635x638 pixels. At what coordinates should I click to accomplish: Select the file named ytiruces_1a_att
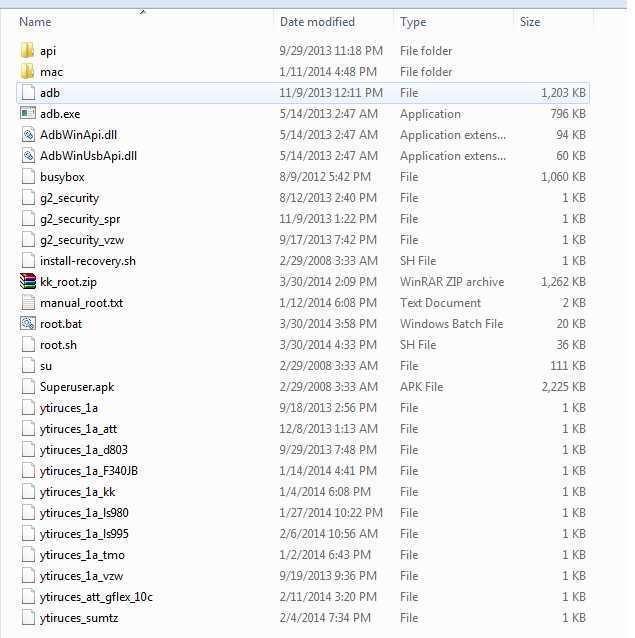[78, 429]
